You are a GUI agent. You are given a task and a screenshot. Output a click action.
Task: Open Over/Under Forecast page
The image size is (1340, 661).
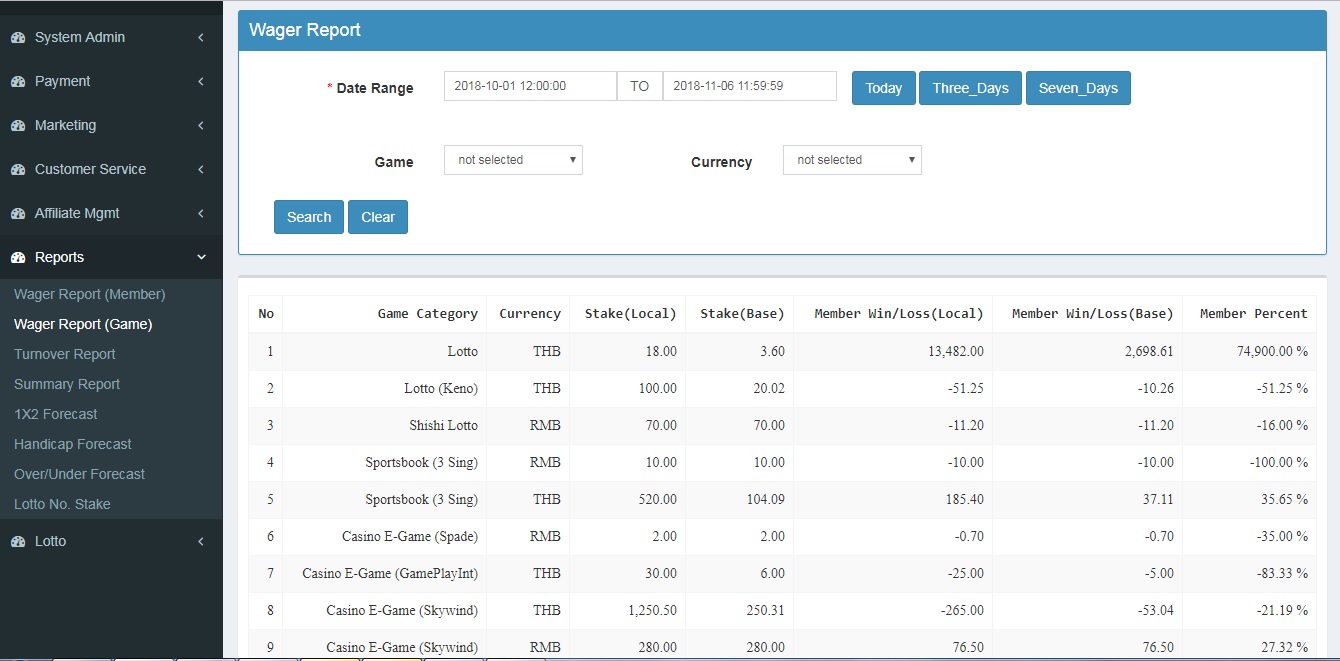click(80, 474)
